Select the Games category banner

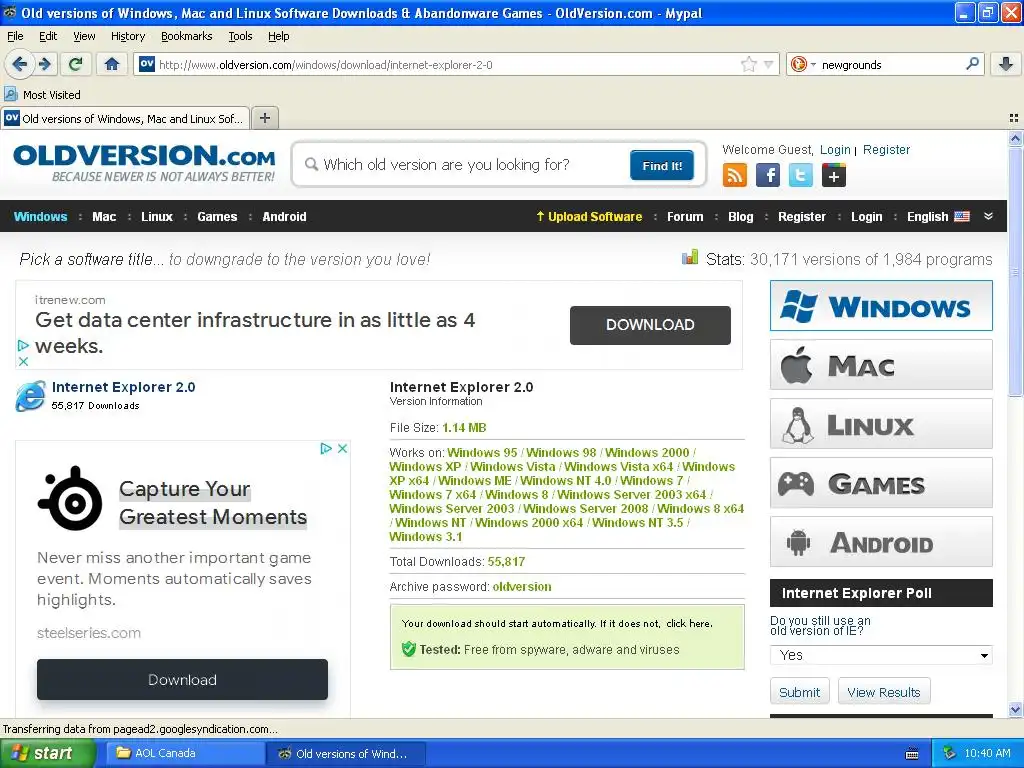pos(881,483)
